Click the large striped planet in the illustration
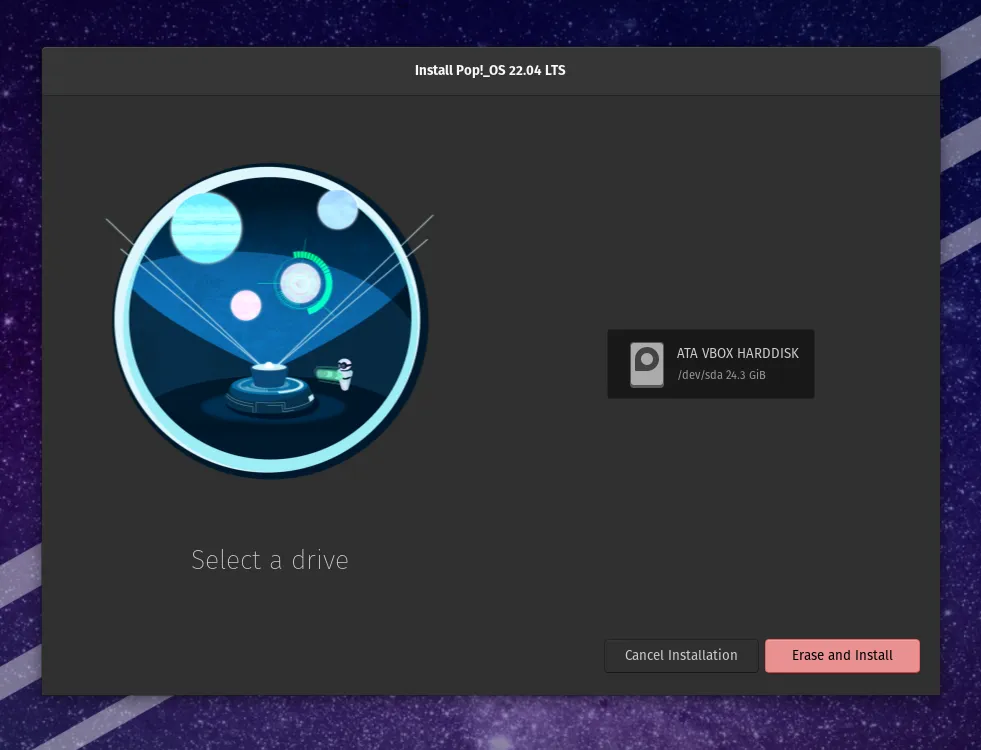981x750 pixels. tap(206, 227)
